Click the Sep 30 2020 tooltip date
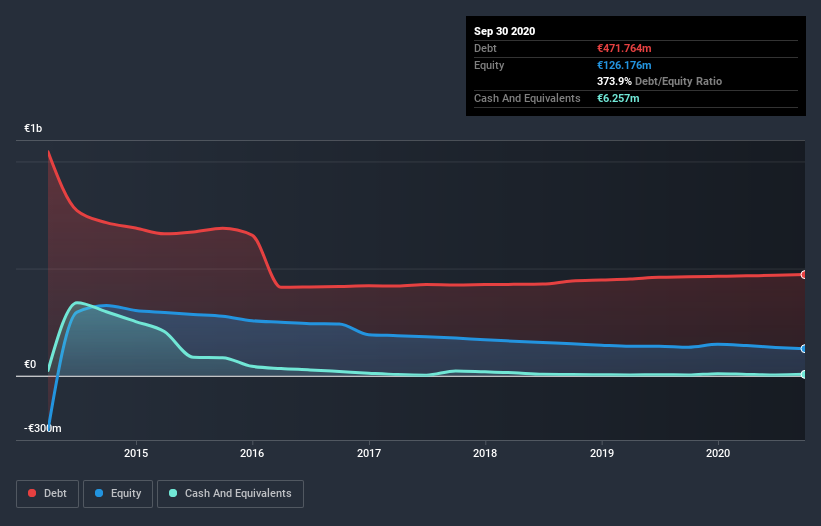Screen dimensions: 821x526 tap(504, 31)
